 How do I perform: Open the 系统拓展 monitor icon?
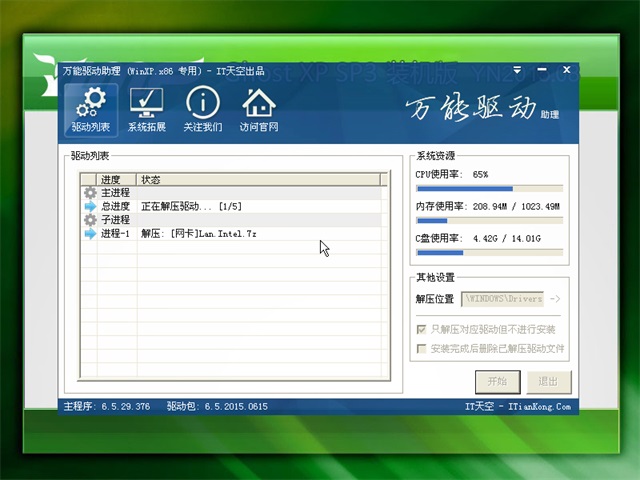click(x=146, y=104)
